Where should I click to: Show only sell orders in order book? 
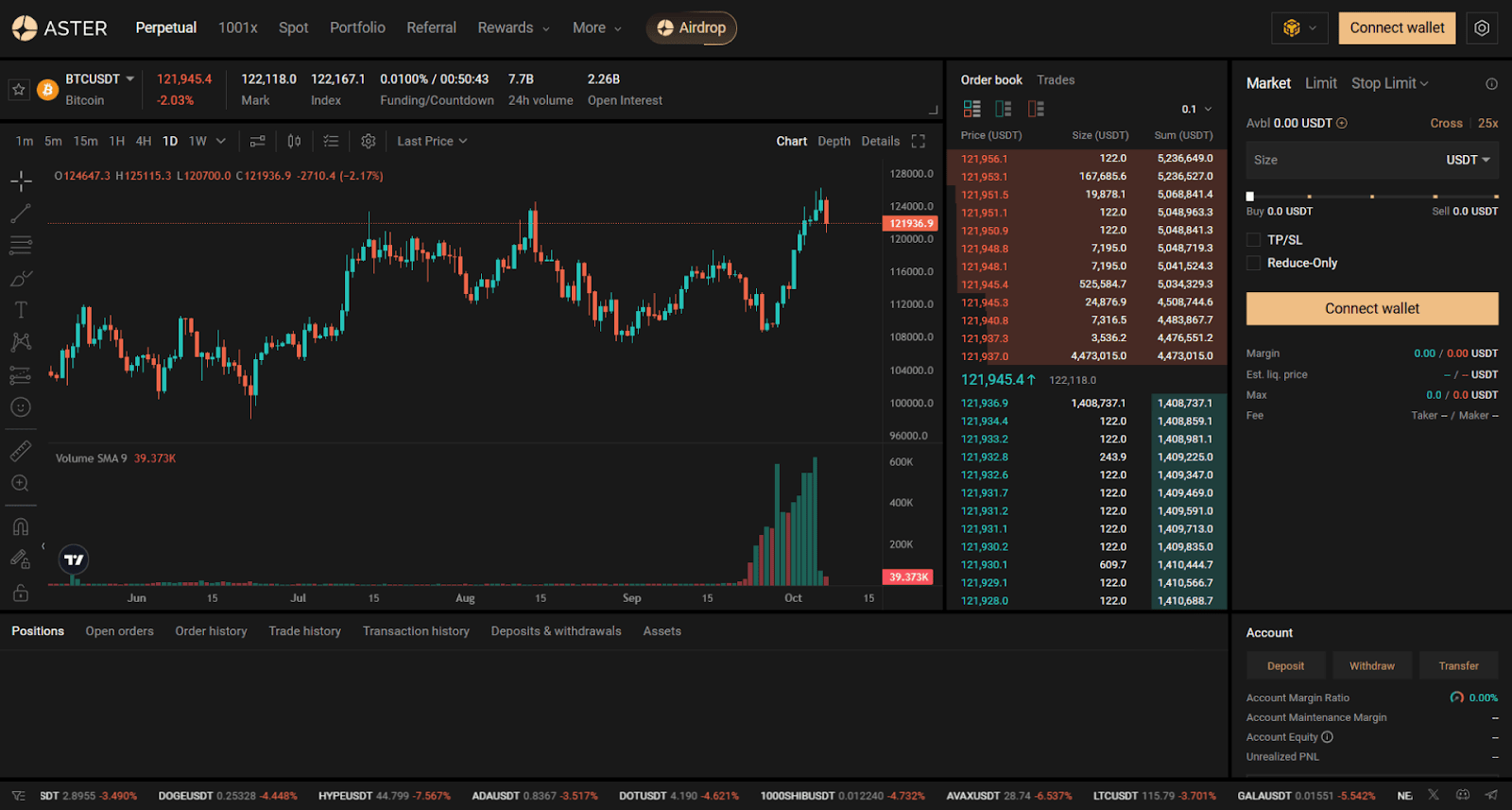1036,109
